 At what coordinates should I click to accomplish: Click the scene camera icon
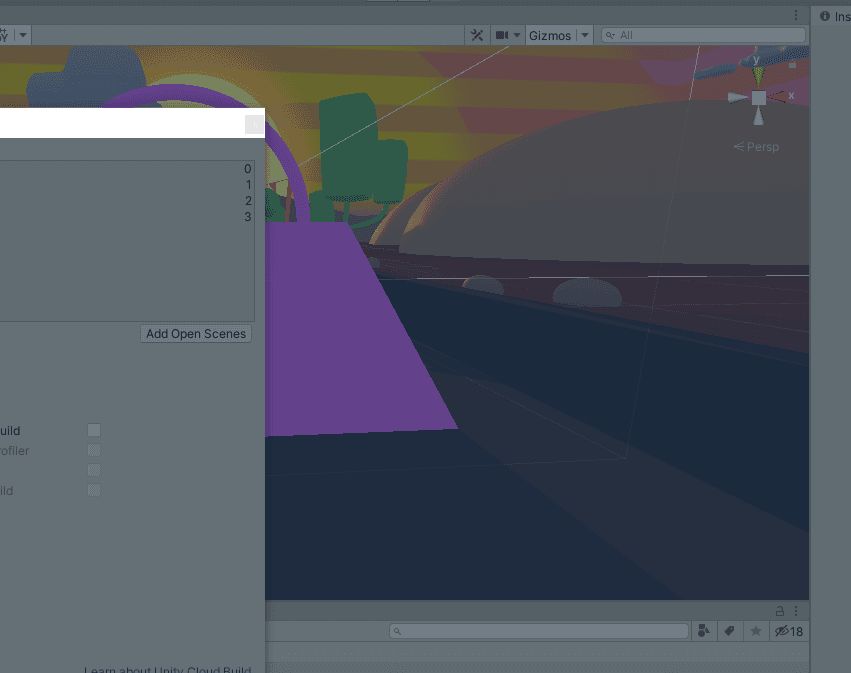point(502,35)
